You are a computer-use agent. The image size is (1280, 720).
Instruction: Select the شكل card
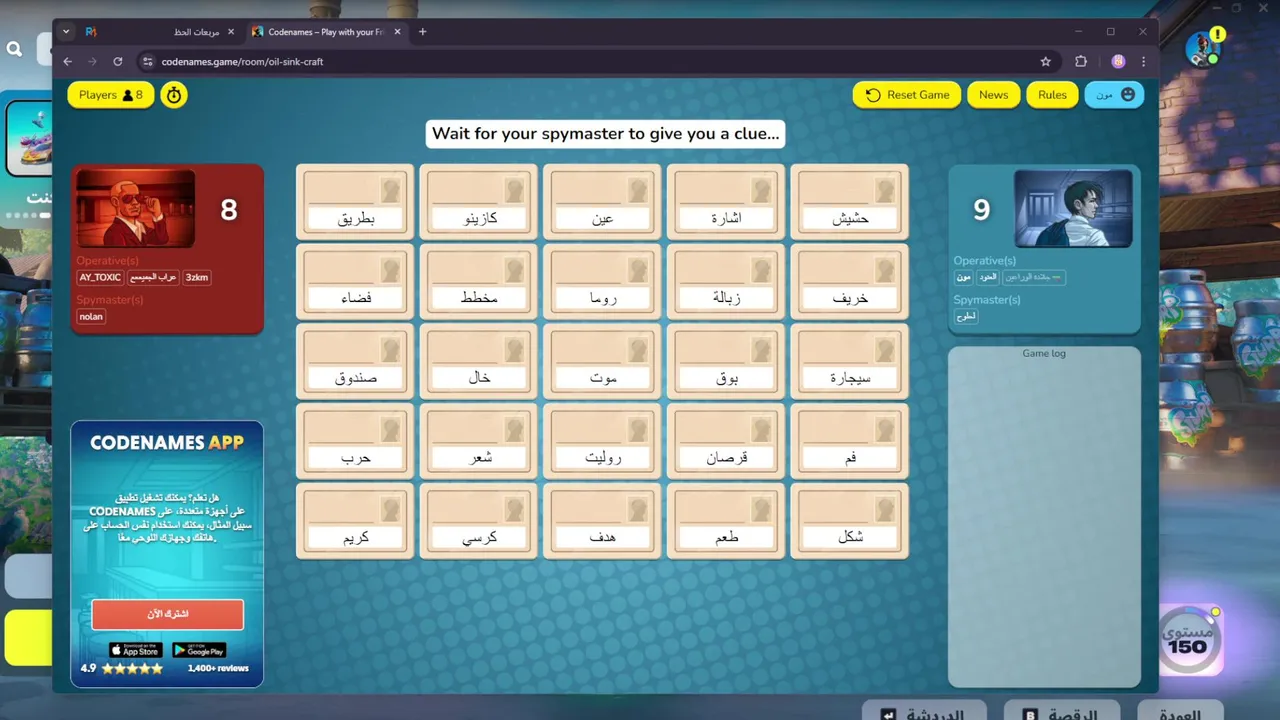pos(849,521)
